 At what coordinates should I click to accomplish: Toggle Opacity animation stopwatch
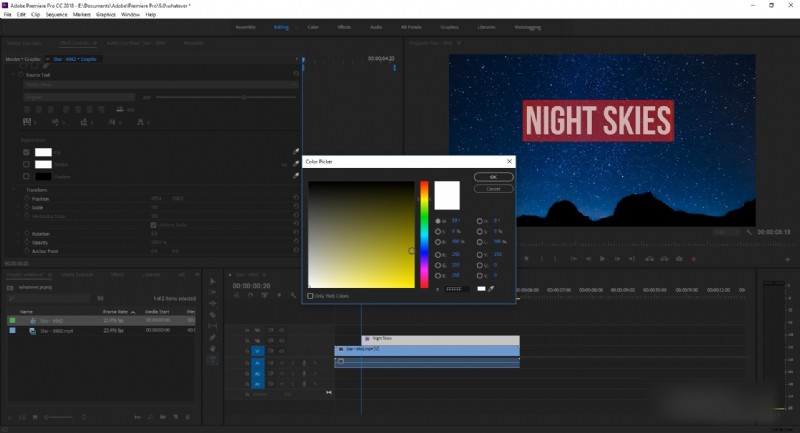pos(27,242)
